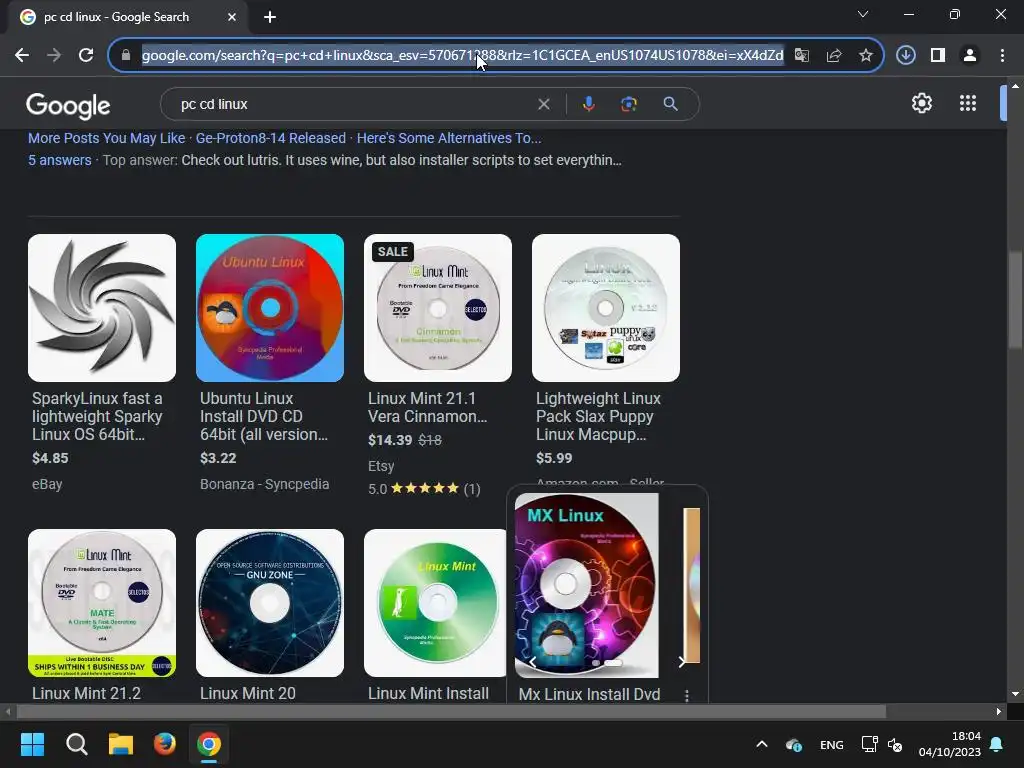1024x768 pixels.
Task: Open the translate this page icon
Action: tap(802, 56)
